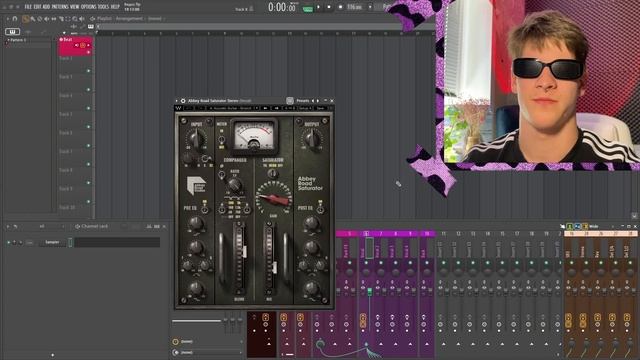Click the Channel rack title

95,226
